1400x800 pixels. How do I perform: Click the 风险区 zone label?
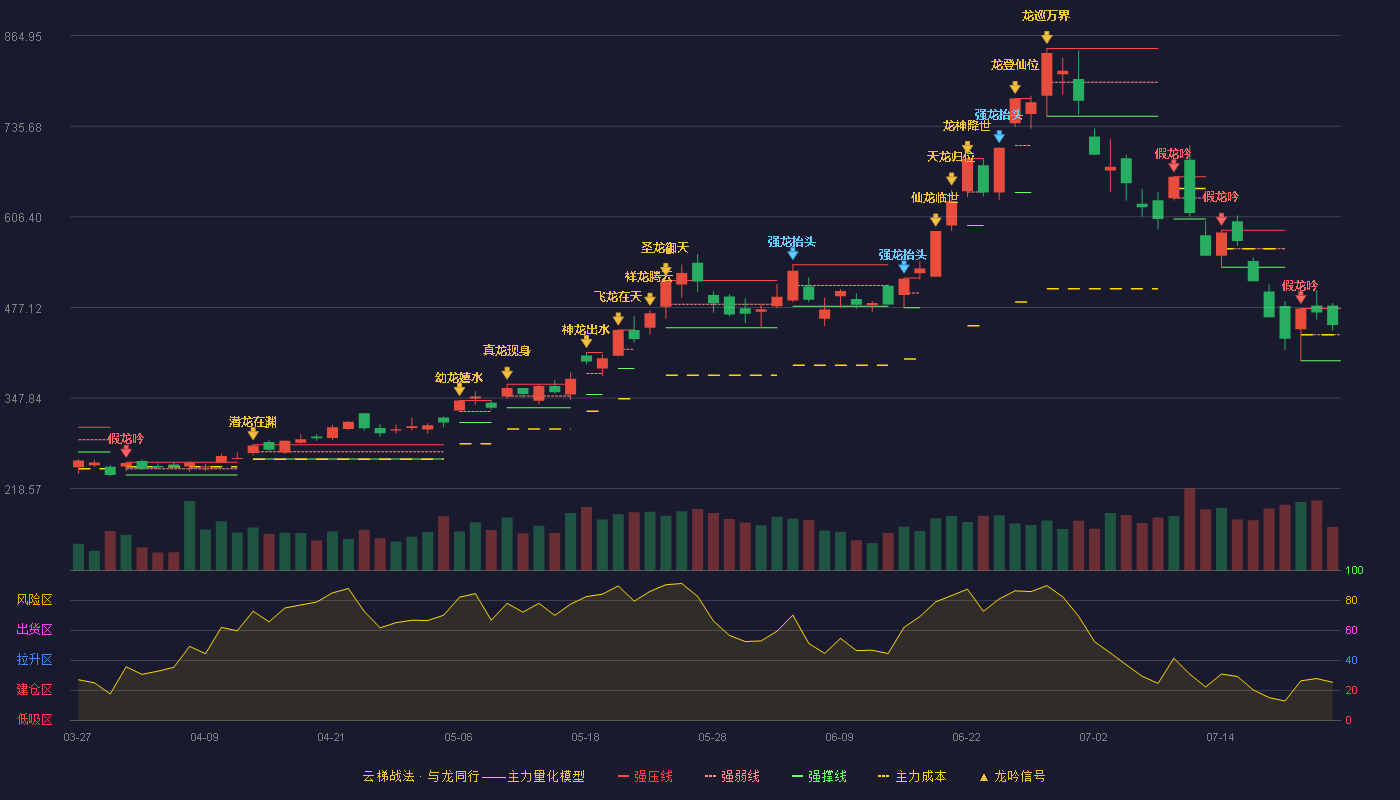[x=34, y=600]
